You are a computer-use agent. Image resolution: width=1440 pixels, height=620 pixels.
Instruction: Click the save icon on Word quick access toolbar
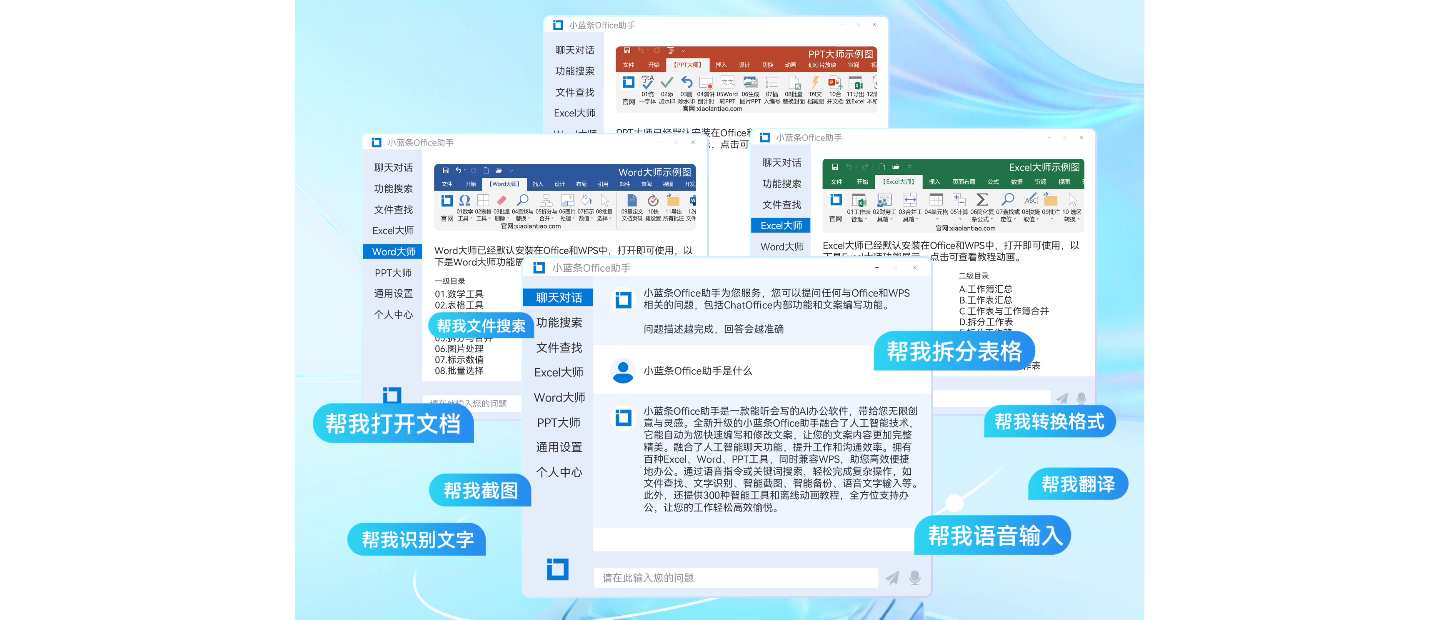pos(446,170)
